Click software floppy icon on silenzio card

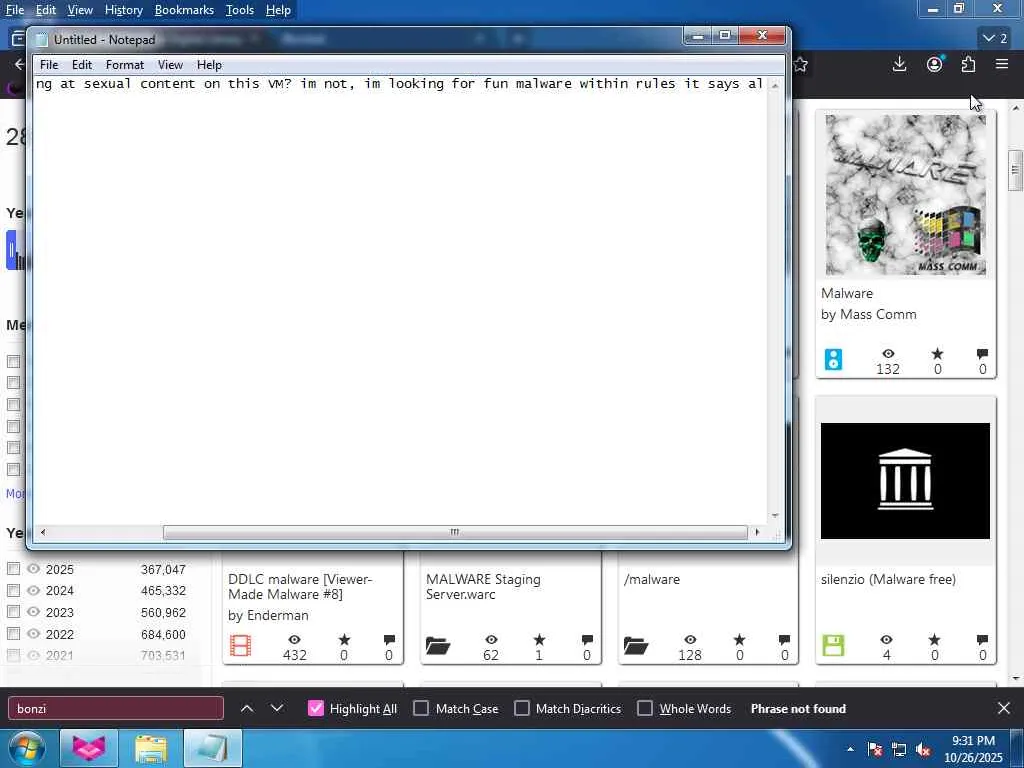[833, 646]
